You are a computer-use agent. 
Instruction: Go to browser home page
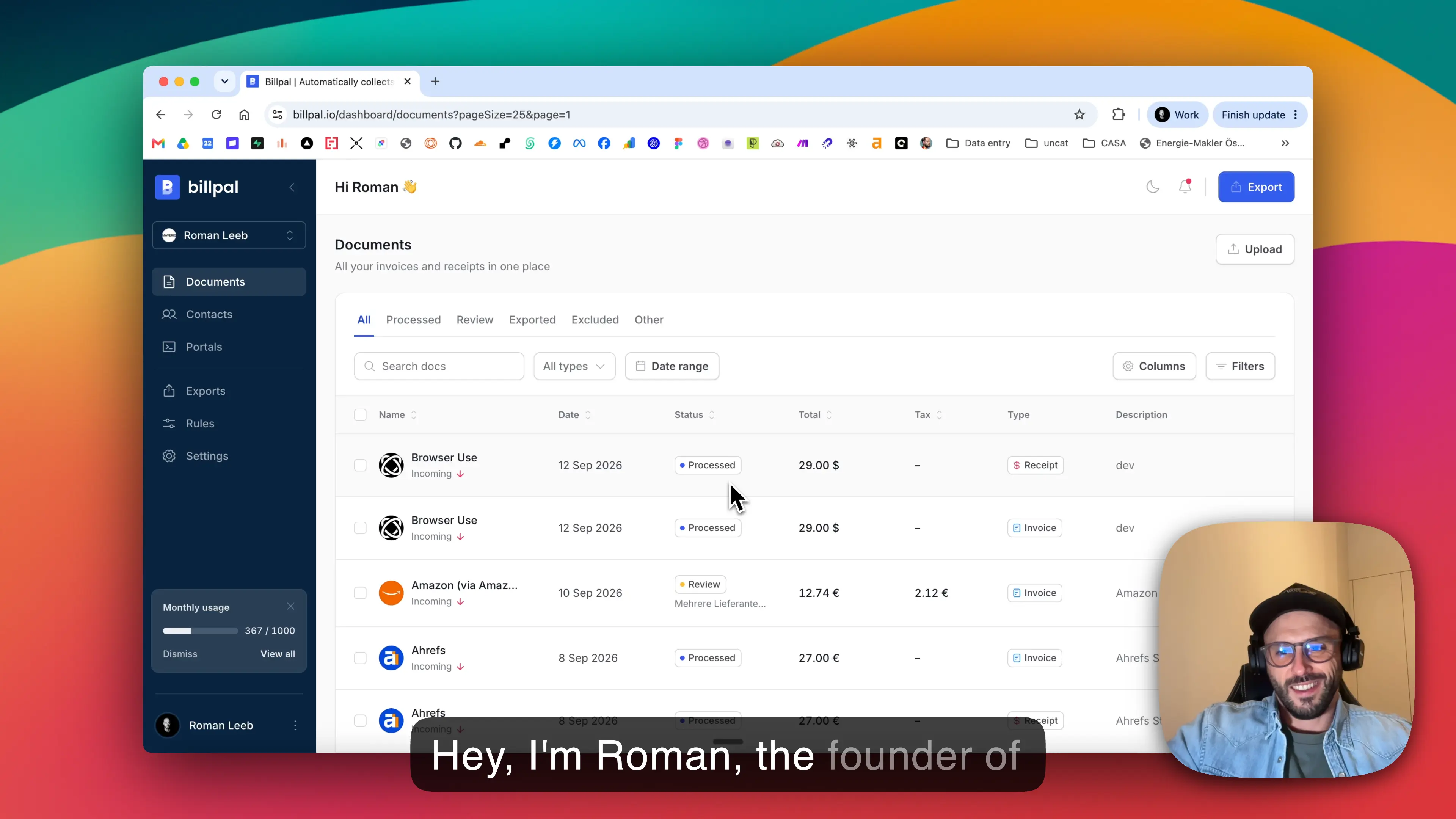(x=244, y=115)
